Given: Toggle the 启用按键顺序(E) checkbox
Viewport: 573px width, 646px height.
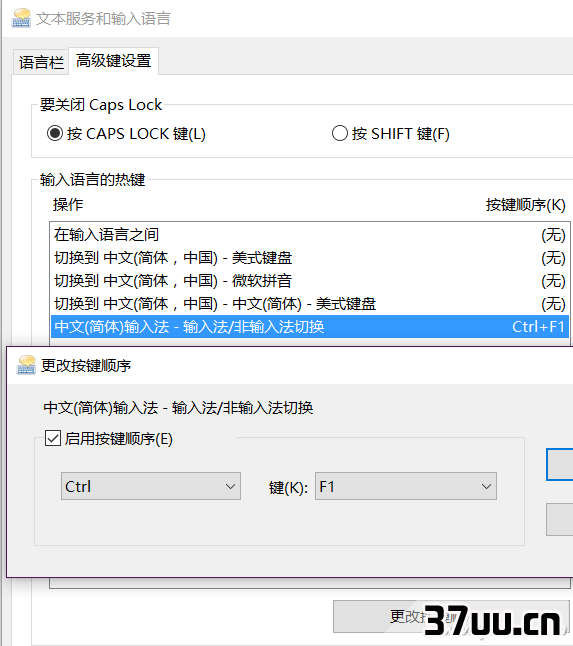Looking at the screenshot, I should [x=53, y=438].
